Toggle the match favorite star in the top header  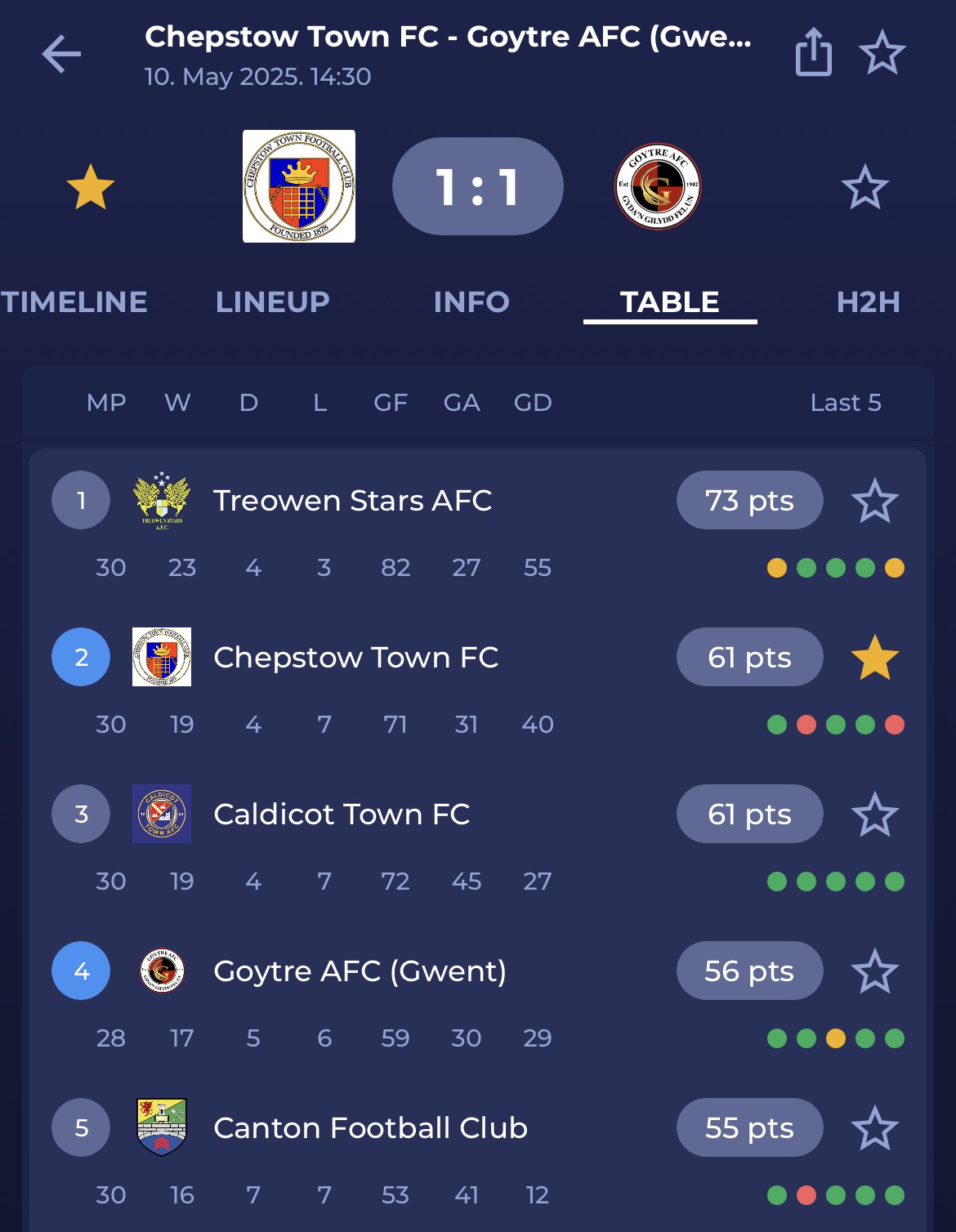(882, 54)
